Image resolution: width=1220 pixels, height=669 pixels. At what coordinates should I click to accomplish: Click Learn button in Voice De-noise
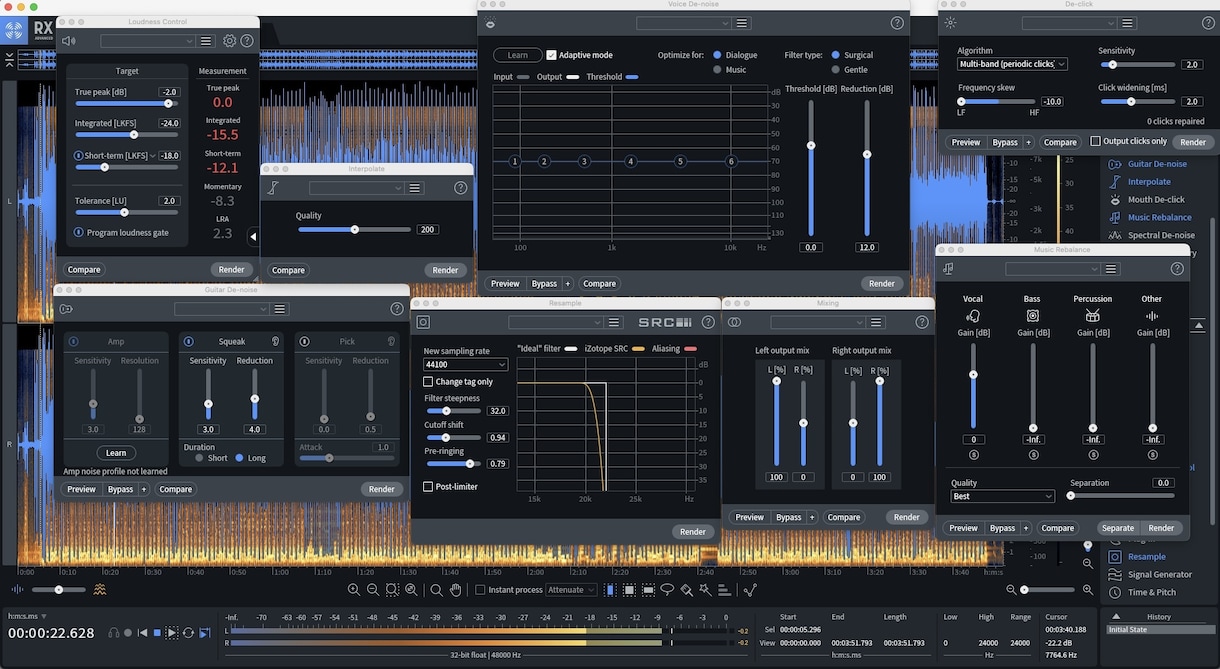517,55
